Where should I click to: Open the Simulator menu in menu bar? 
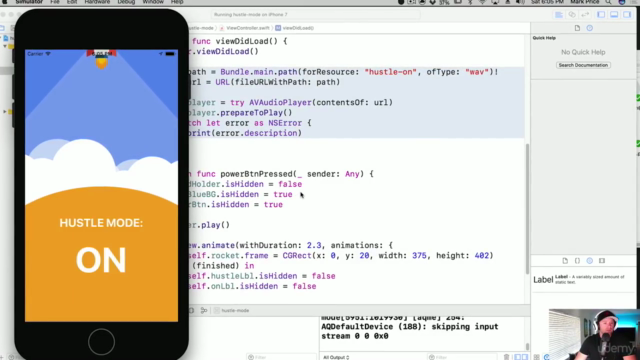click(29, 2)
